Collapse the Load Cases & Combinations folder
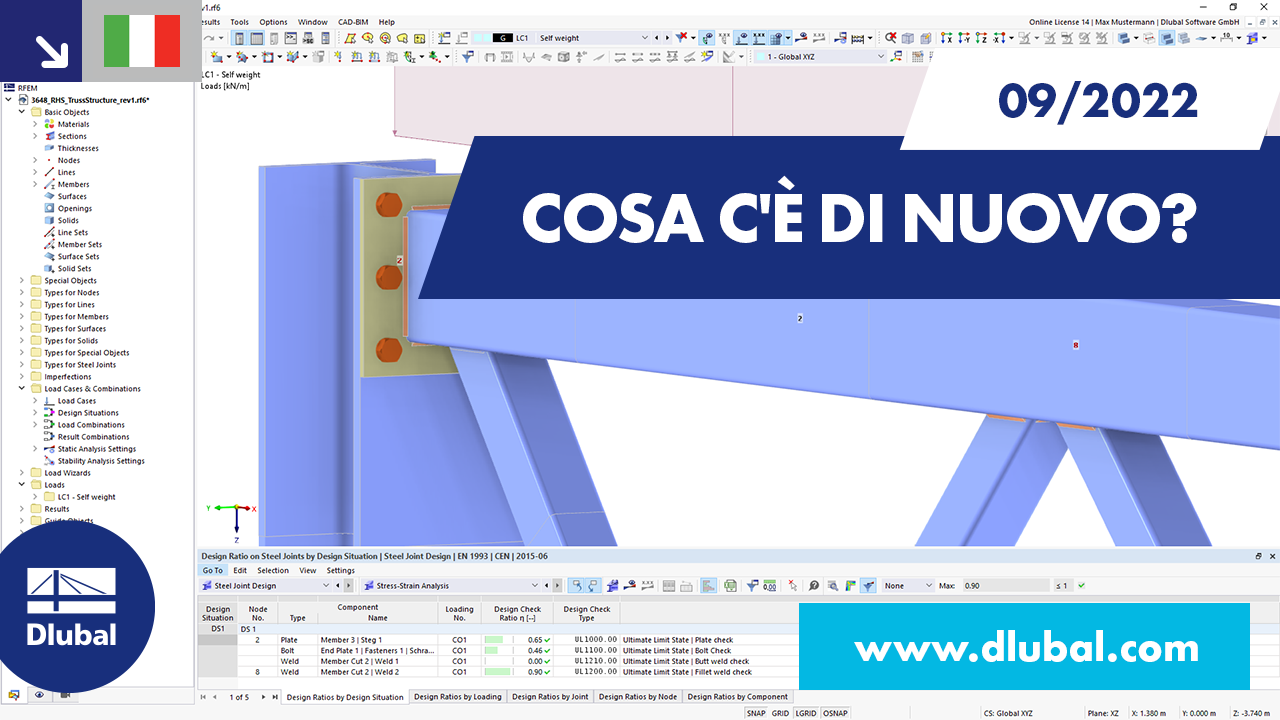 point(23,389)
